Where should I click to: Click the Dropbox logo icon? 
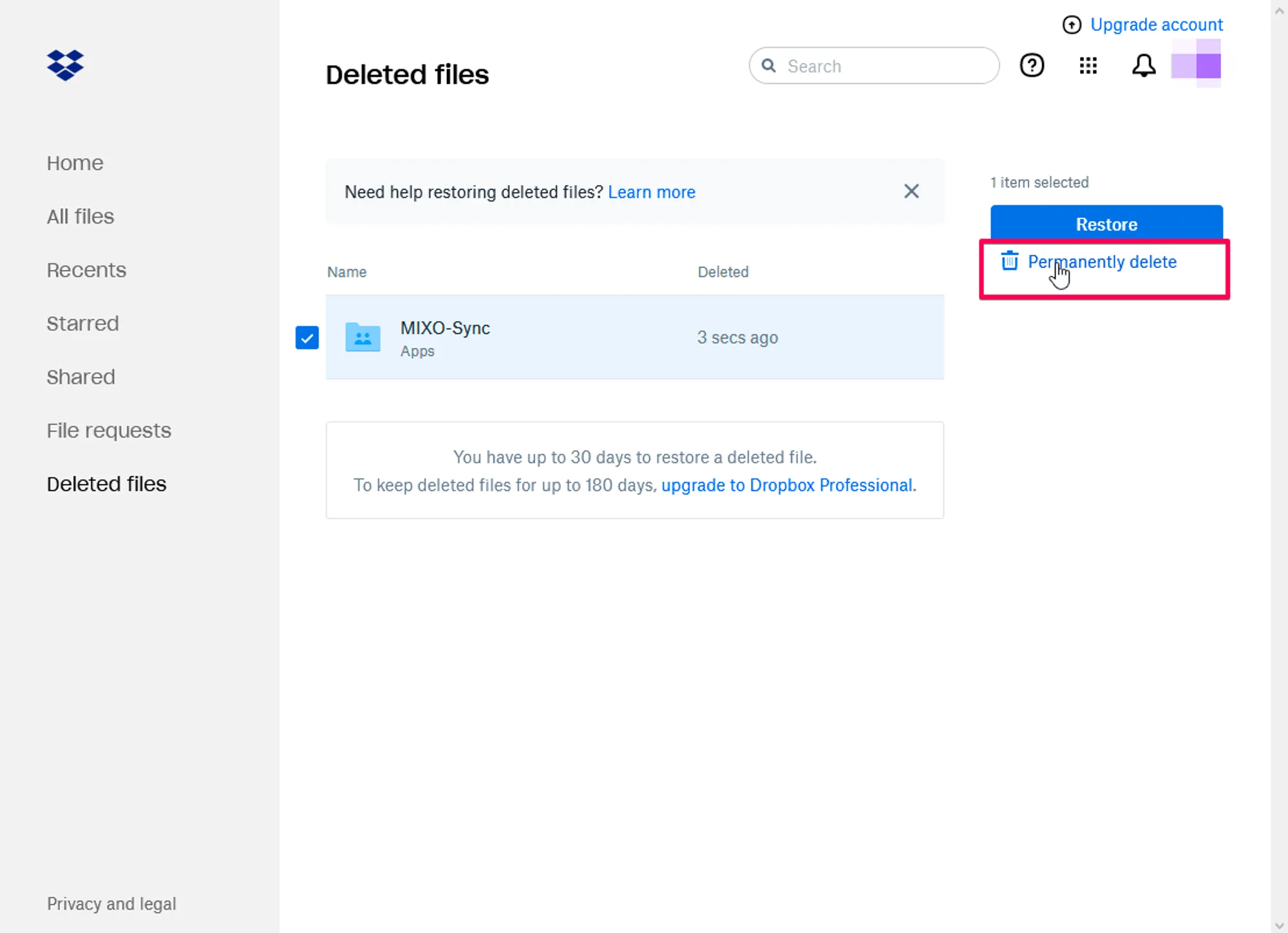click(65, 65)
